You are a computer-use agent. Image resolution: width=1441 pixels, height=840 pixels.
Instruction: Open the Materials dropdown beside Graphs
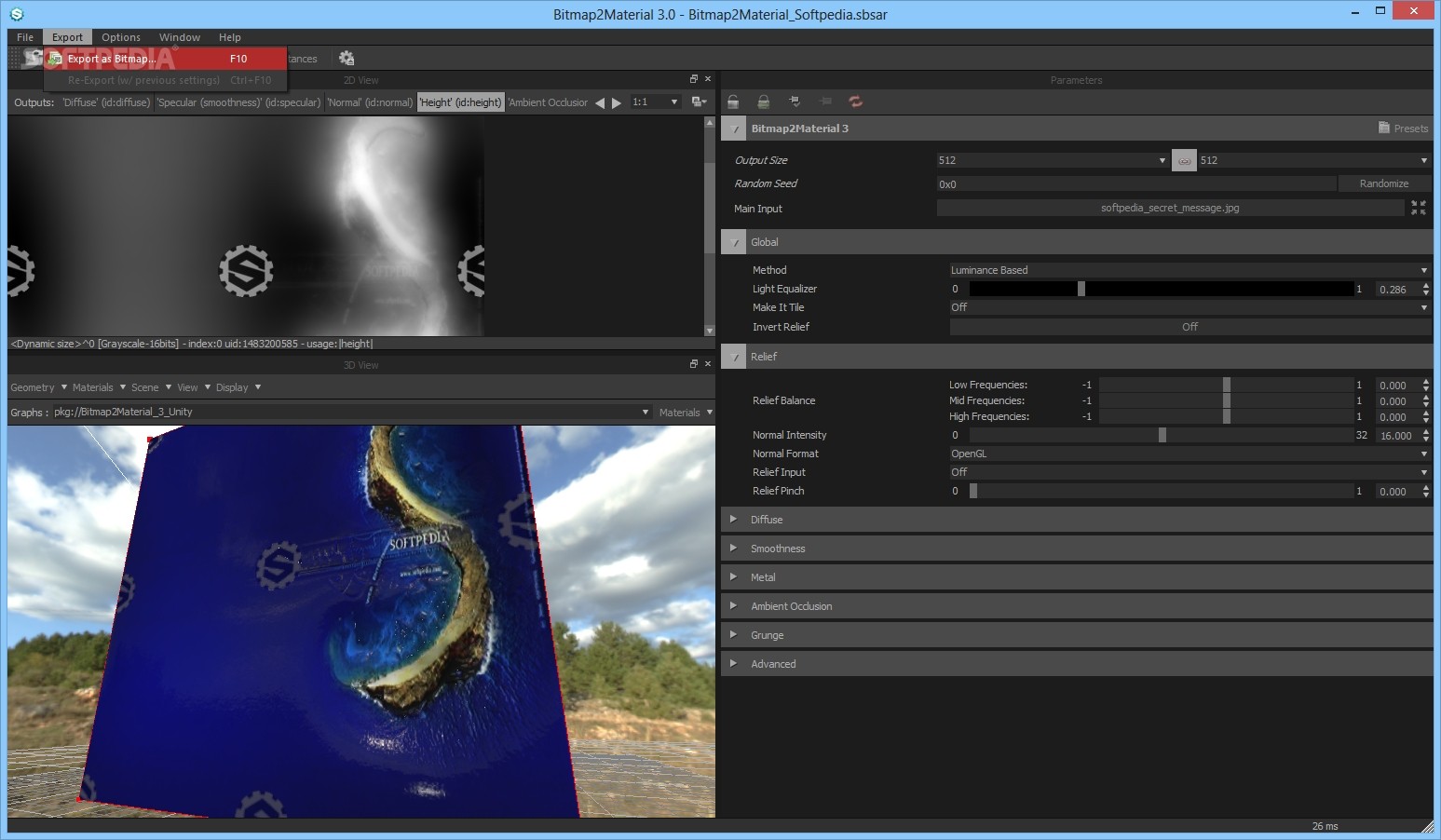pyautogui.click(x=686, y=412)
